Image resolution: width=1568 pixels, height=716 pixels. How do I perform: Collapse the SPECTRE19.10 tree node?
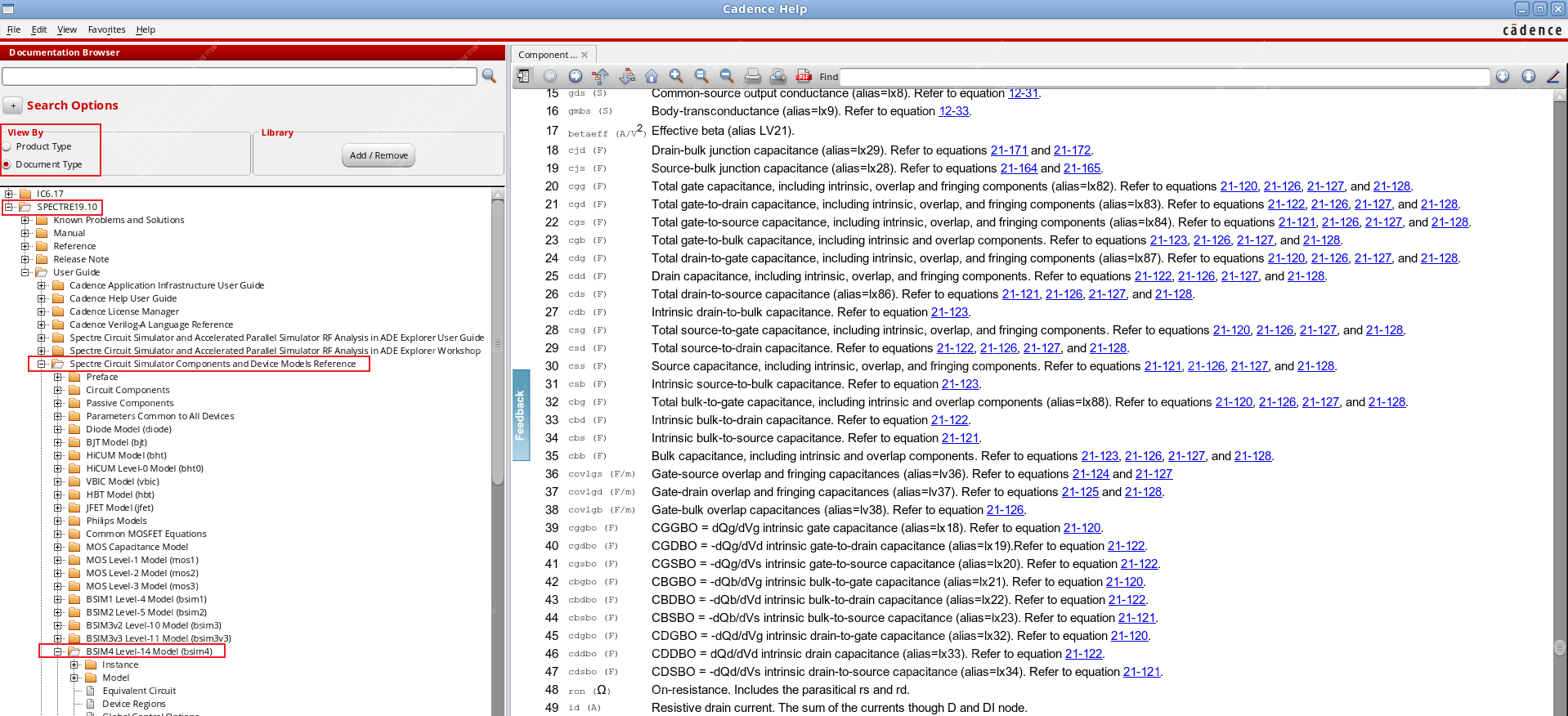point(9,207)
